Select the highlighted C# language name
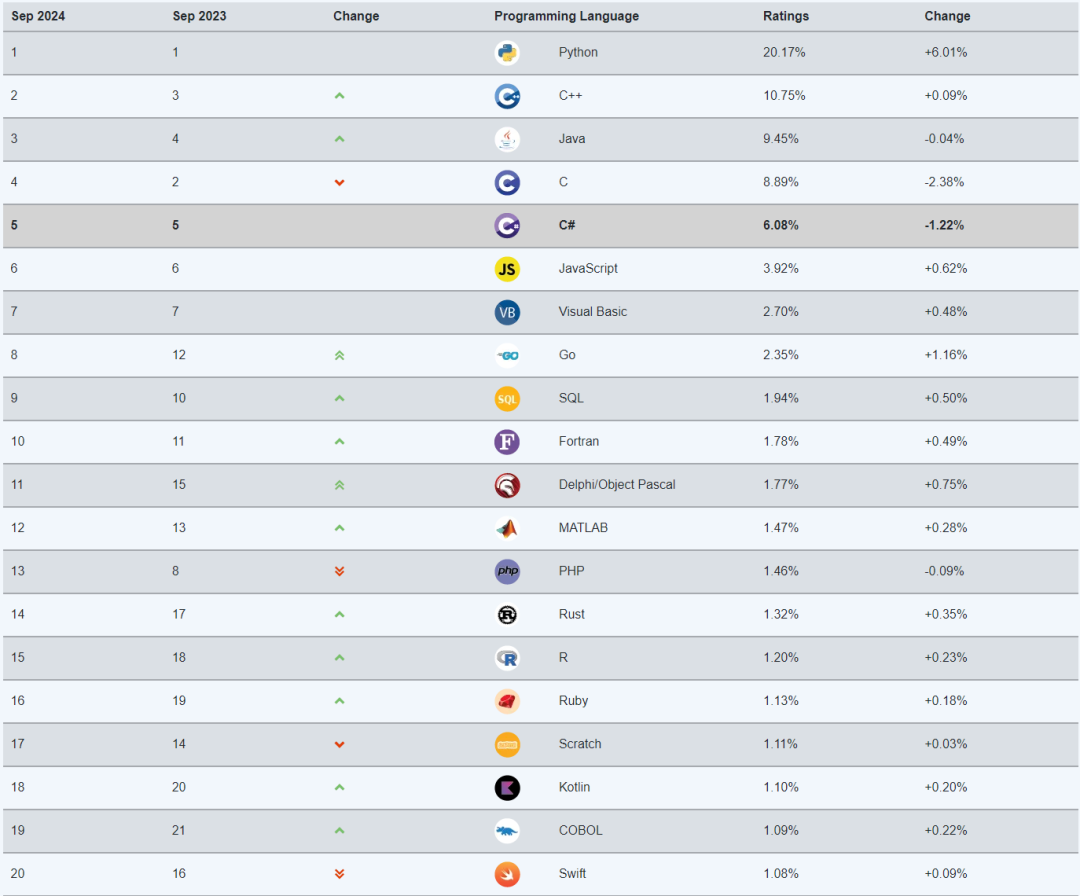This screenshot has width=1080, height=896. coord(566,225)
